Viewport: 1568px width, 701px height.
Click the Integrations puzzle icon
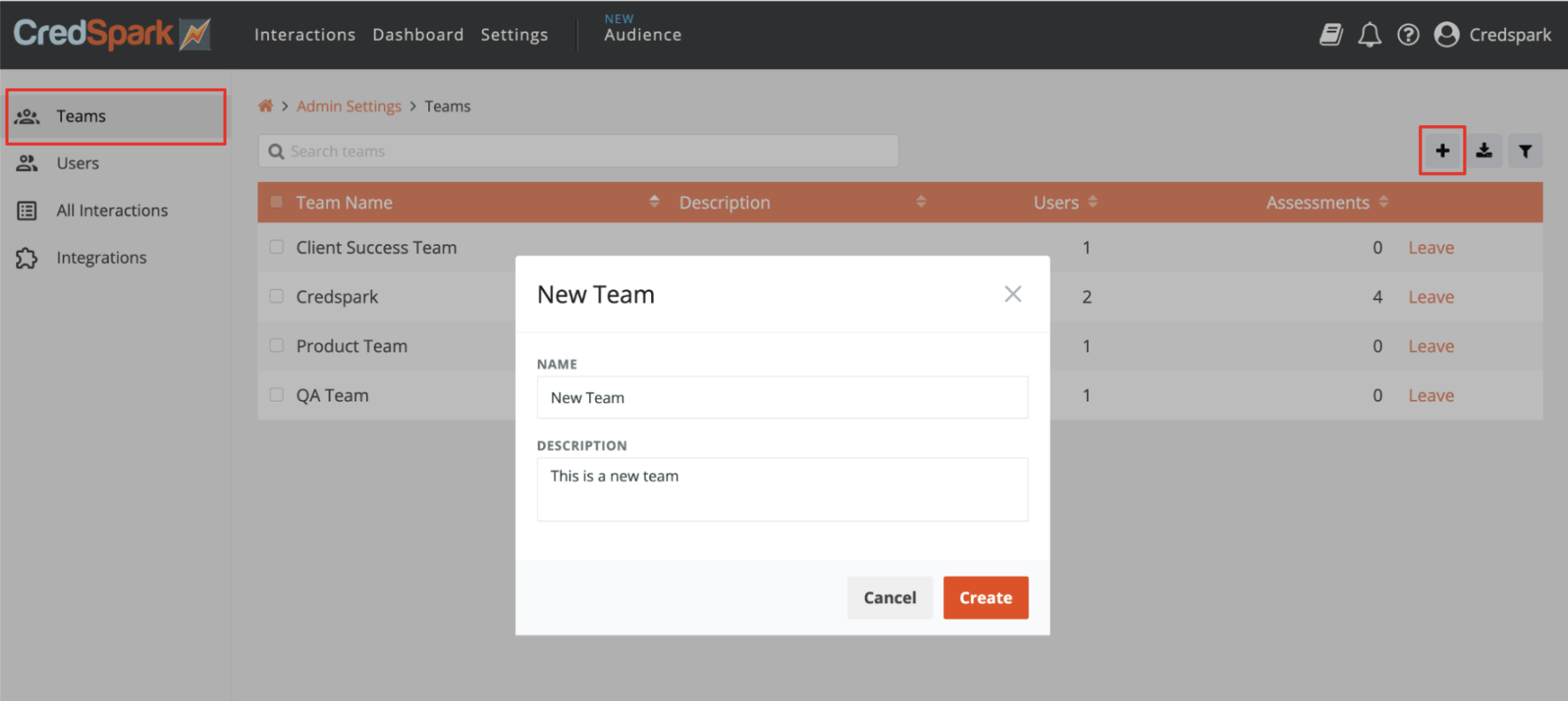[27, 258]
